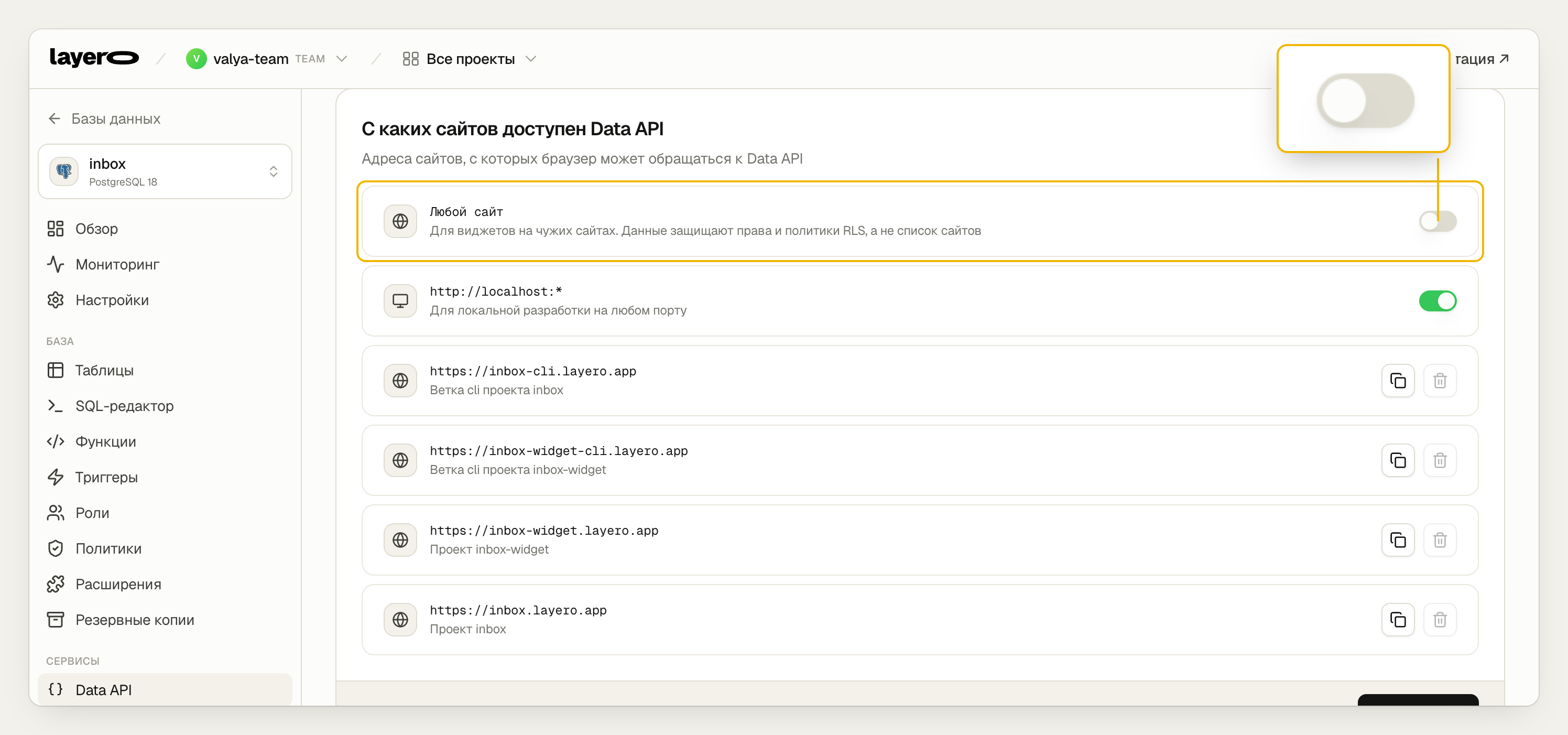
Task: Click the 'Ветка cli проекта inbox-widget' description
Action: click(x=517, y=470)
